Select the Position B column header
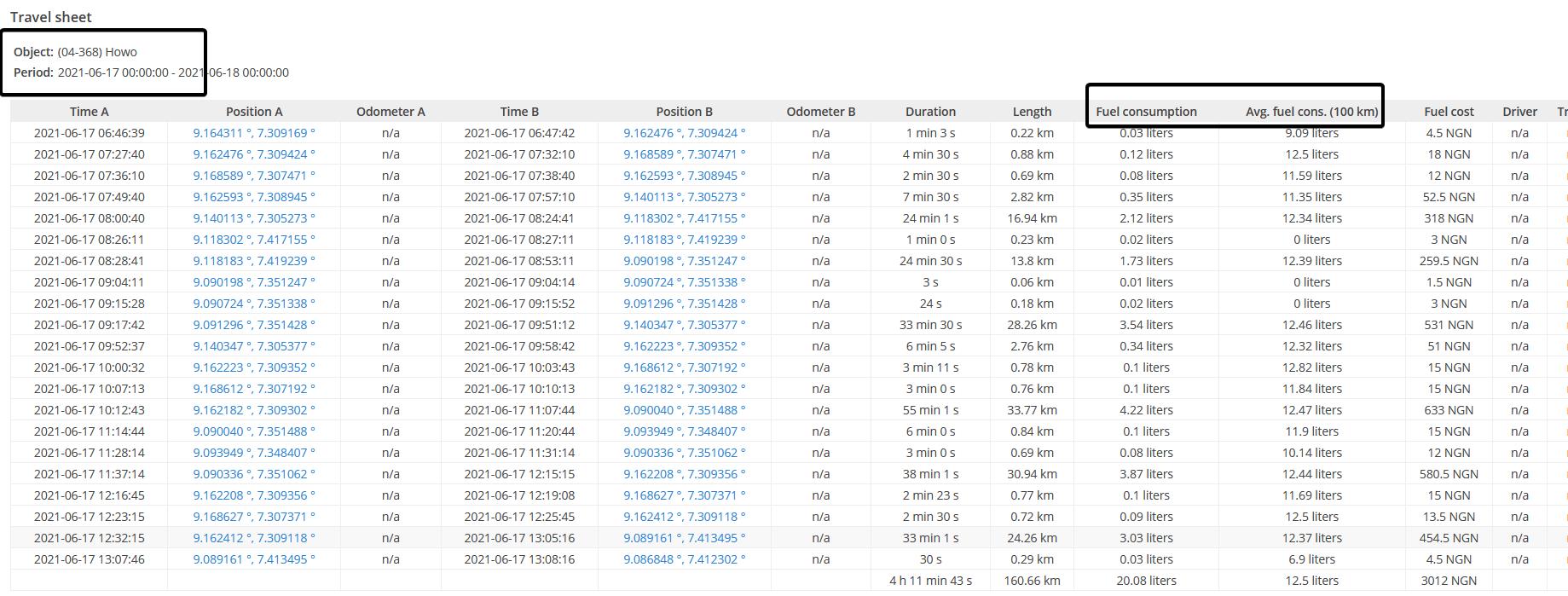1568x596 pixels. pos(684,112)
